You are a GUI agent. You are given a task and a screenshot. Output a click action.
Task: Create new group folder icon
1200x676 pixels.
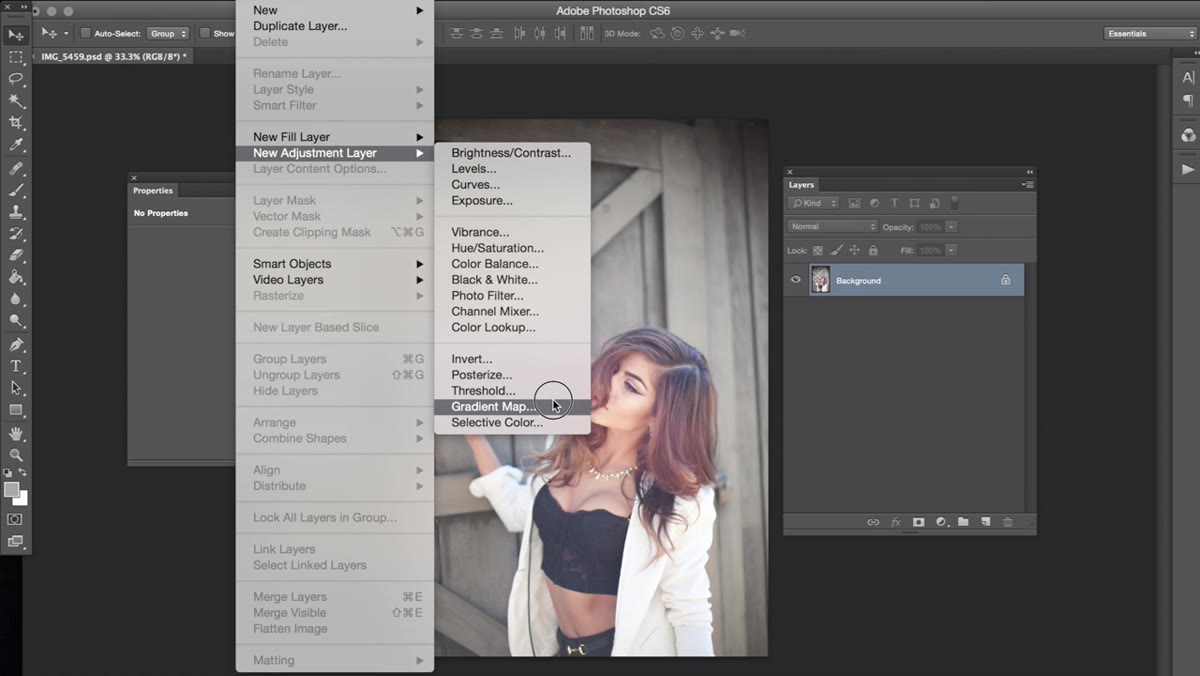(963, 522)
